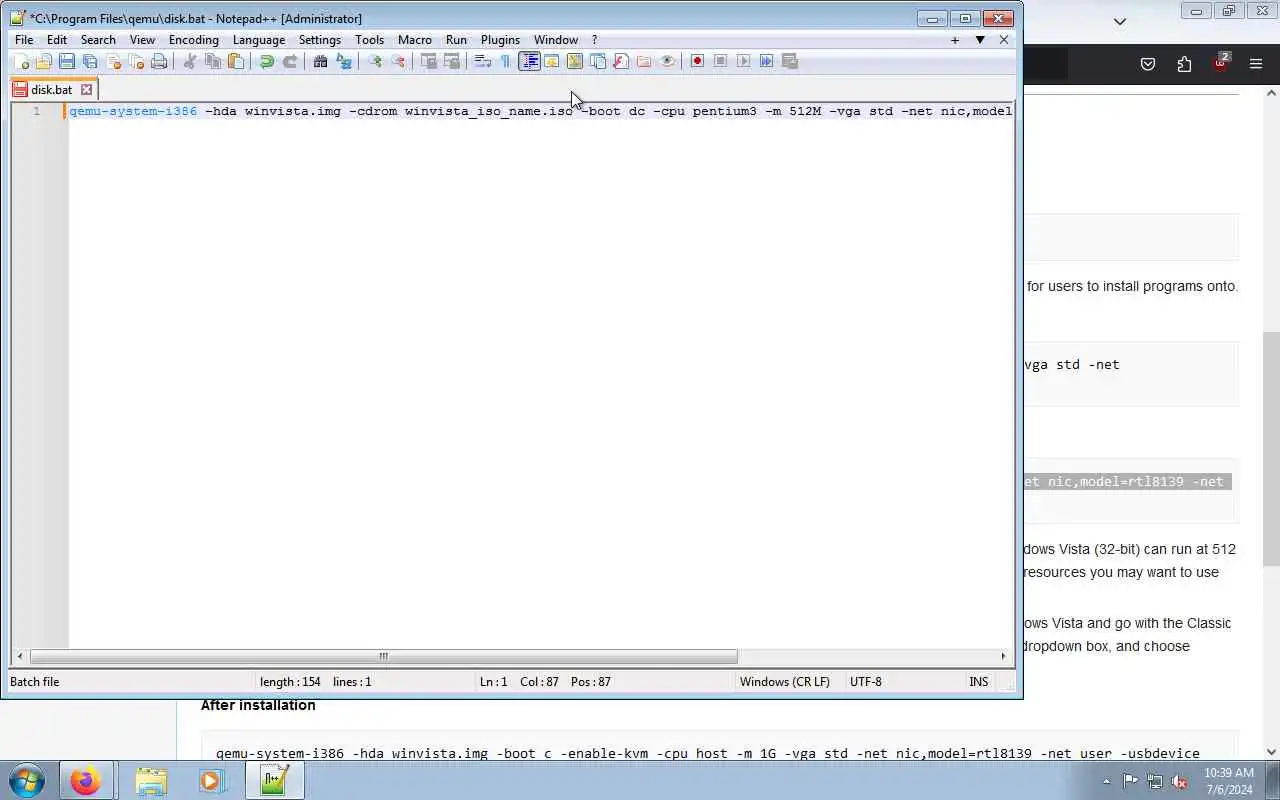Save disk.bat with the Save icon
The width and height of the screenshot is (1280, 800).
tap(67, 61)
